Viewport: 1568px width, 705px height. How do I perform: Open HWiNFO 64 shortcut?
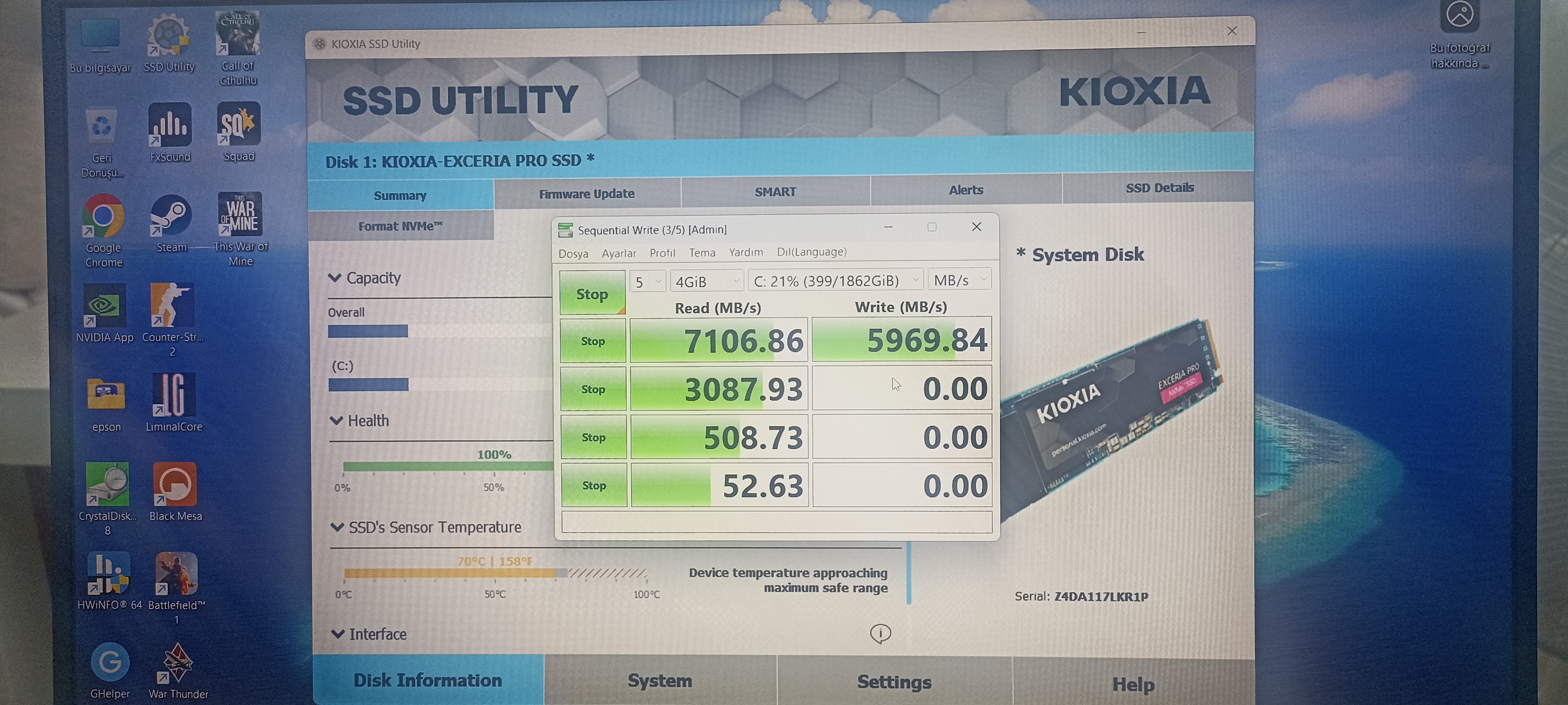[109, 580]
